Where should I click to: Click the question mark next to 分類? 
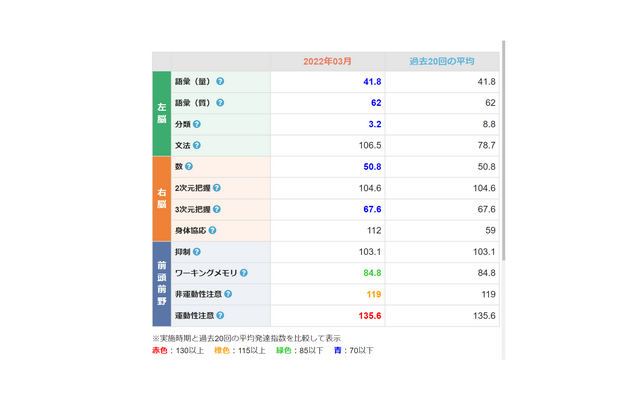pos(197,124)
